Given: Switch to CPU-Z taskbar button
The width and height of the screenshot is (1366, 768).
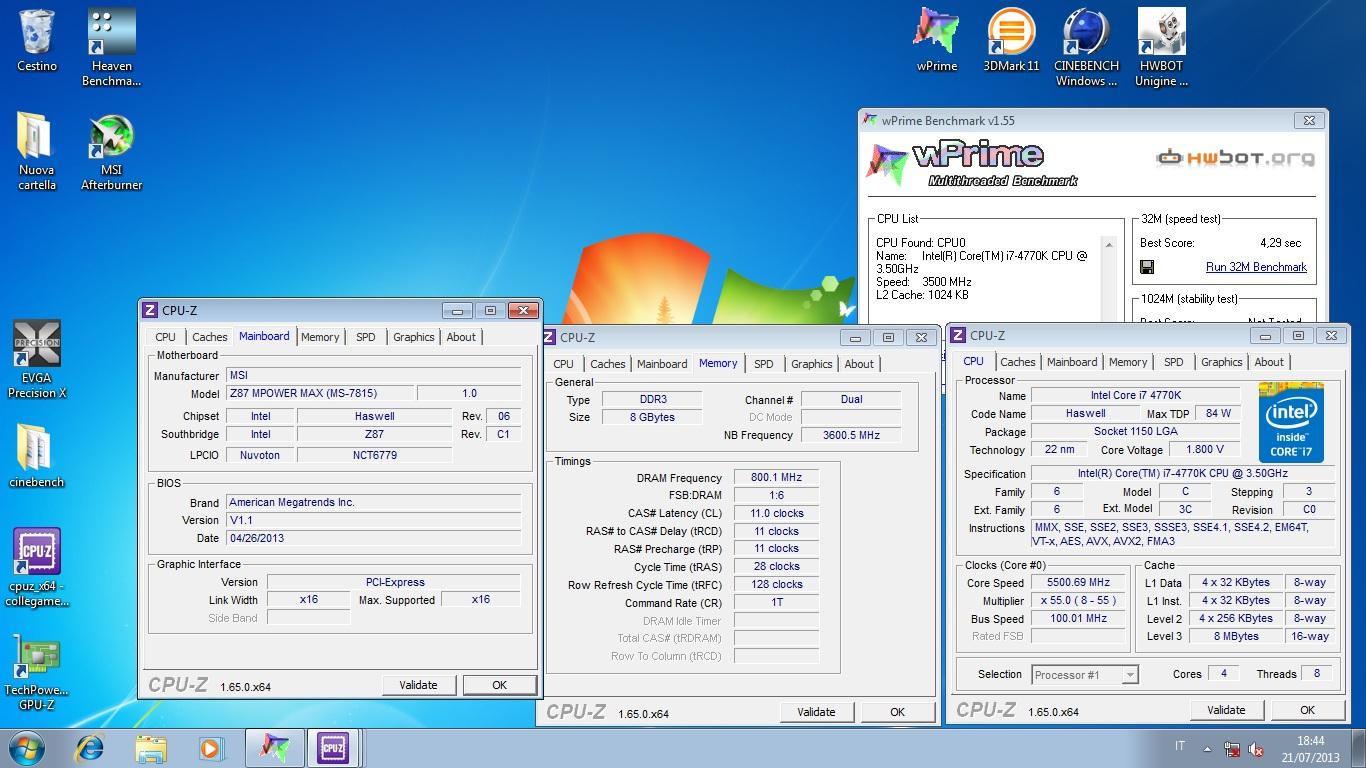Looking at the screenshot, I should [x=333, y=748].
